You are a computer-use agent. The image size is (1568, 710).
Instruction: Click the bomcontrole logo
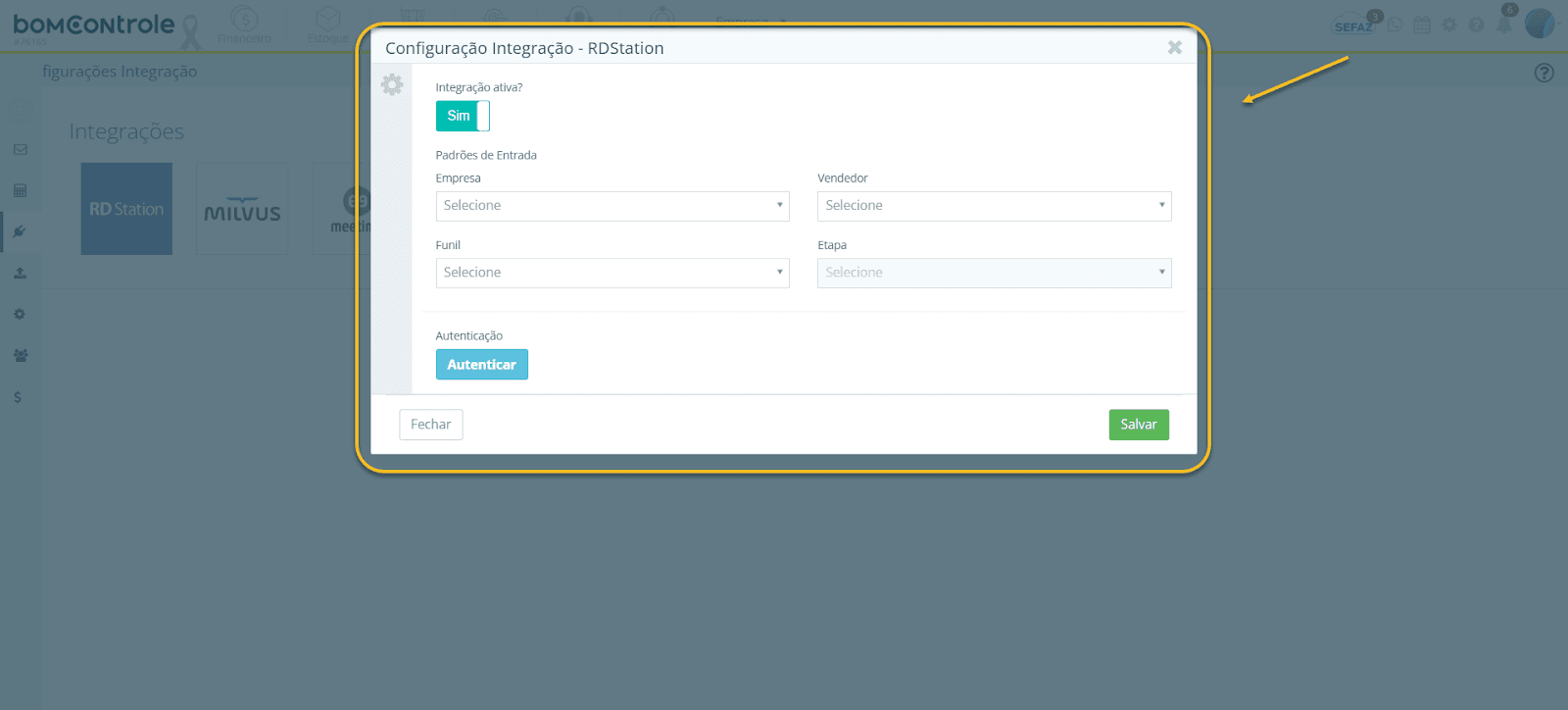coord(94,26)
